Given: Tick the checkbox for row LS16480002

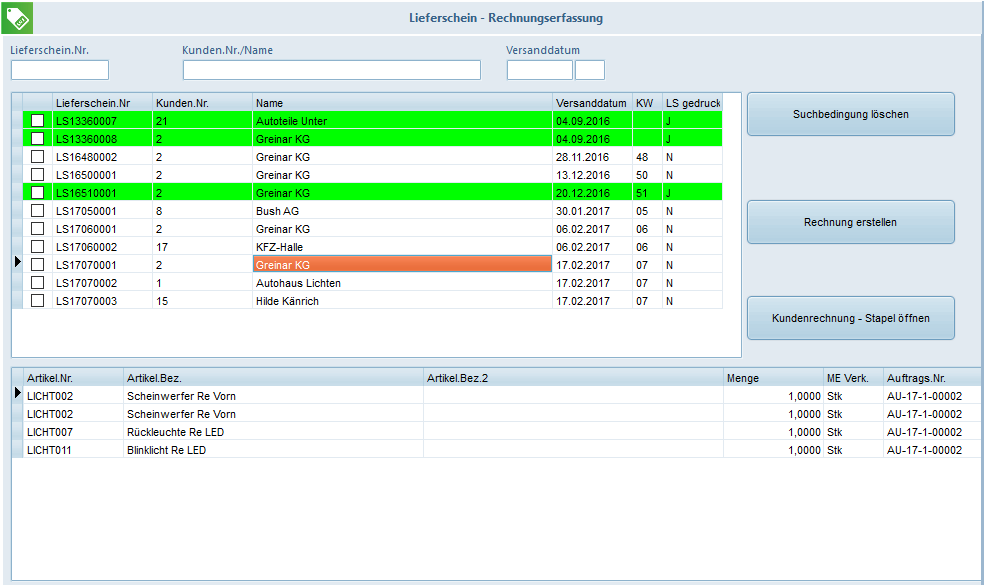Looking at the screenshot, I should 38,157.
